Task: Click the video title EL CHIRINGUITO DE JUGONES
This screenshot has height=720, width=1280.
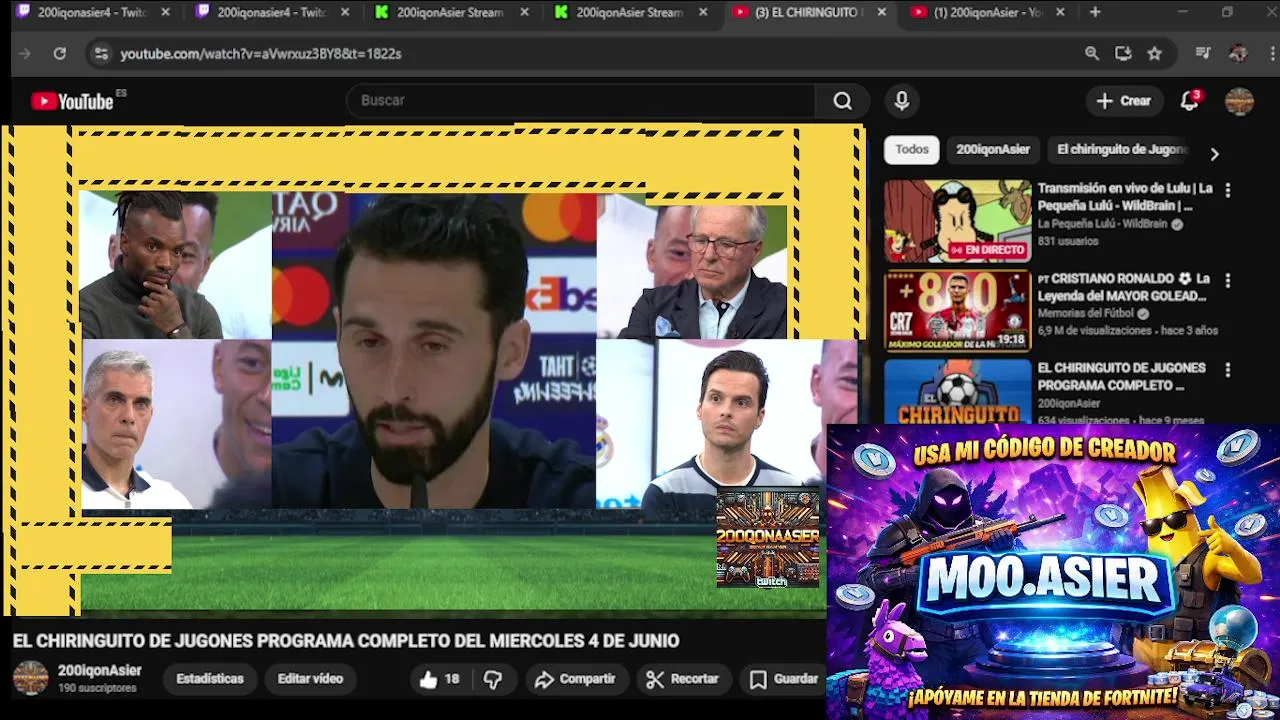Action: (x=346, y=641)
